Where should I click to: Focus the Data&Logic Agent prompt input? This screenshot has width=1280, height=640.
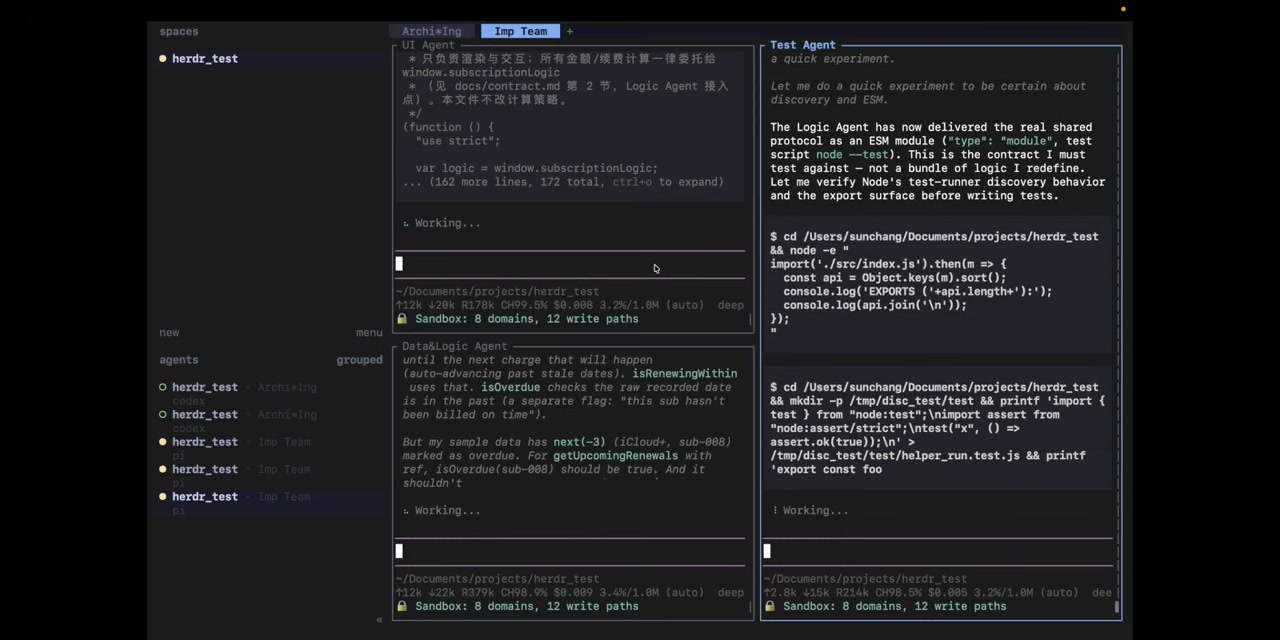[570, 551]
